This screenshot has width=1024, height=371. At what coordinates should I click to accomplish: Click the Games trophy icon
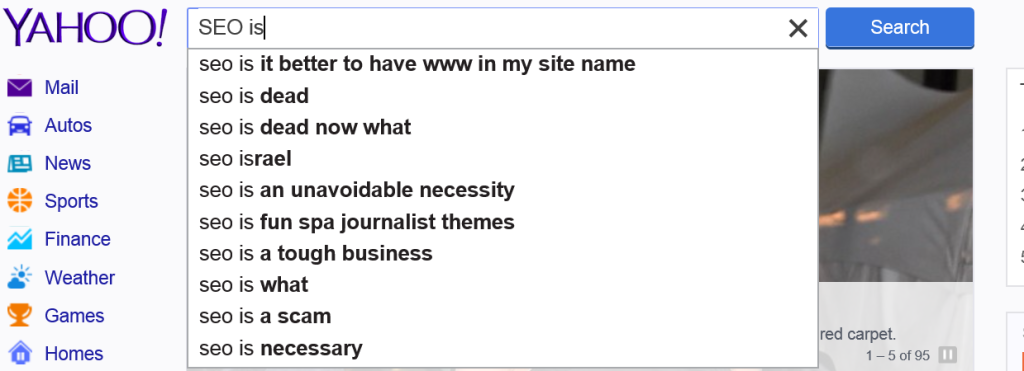(20, 315)
